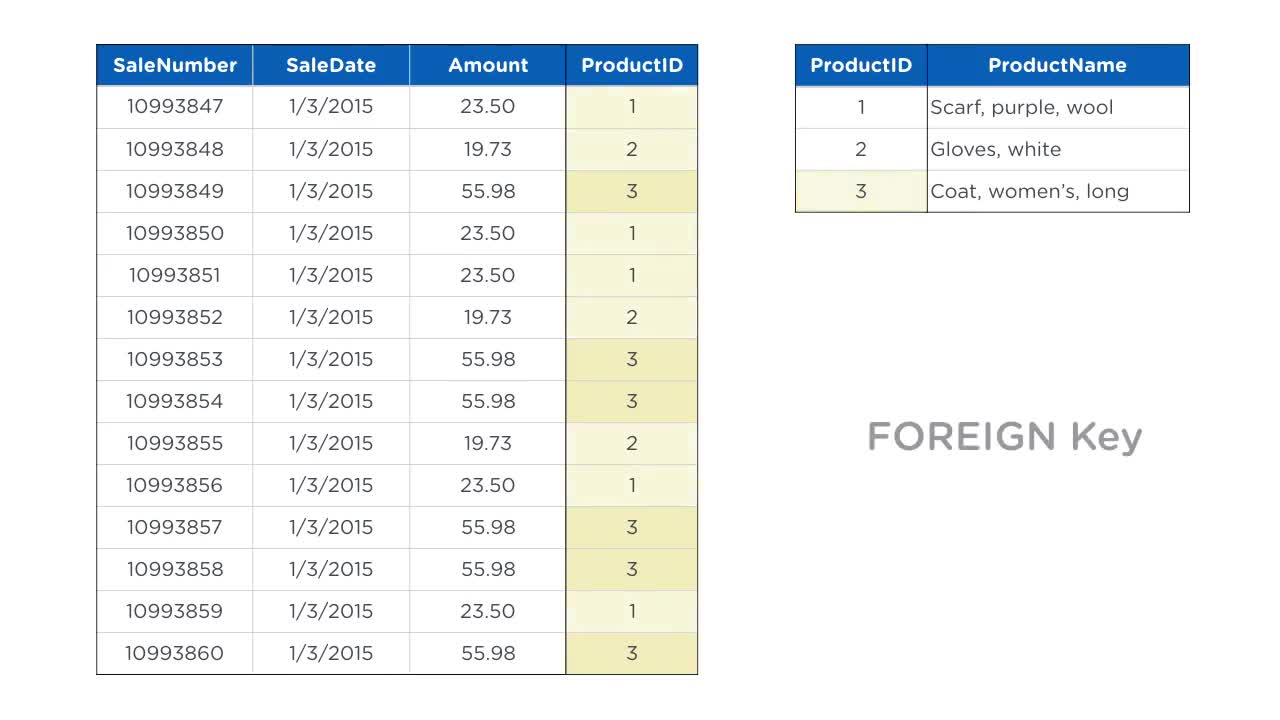This screenshot has height=720, width=1280.
Task: Click the SaleDate cell for sale 10993855
Action: pyautogui.click(x=331, y=443)
